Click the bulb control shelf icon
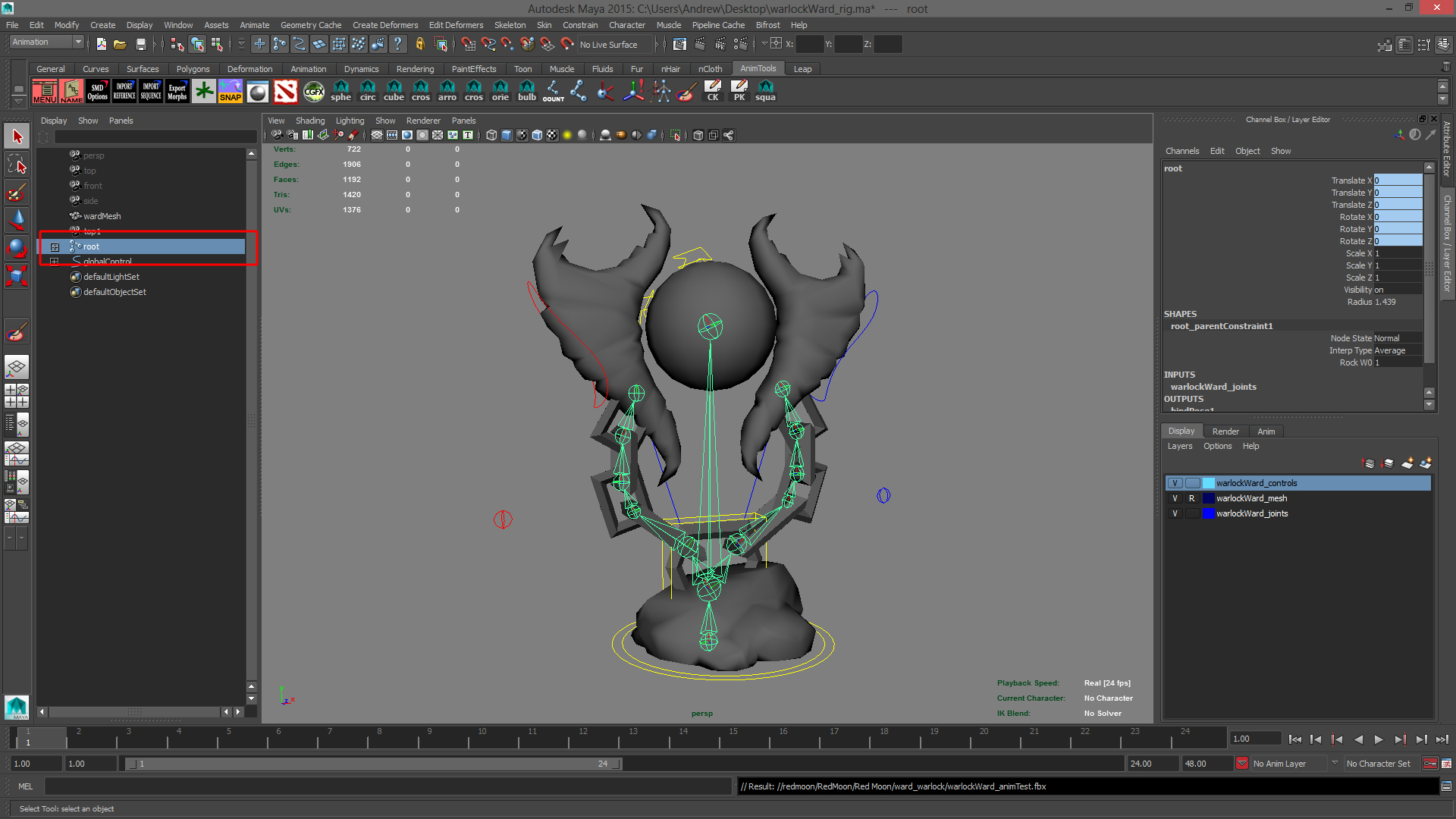 pyautogui.click(x=526, y=91)
